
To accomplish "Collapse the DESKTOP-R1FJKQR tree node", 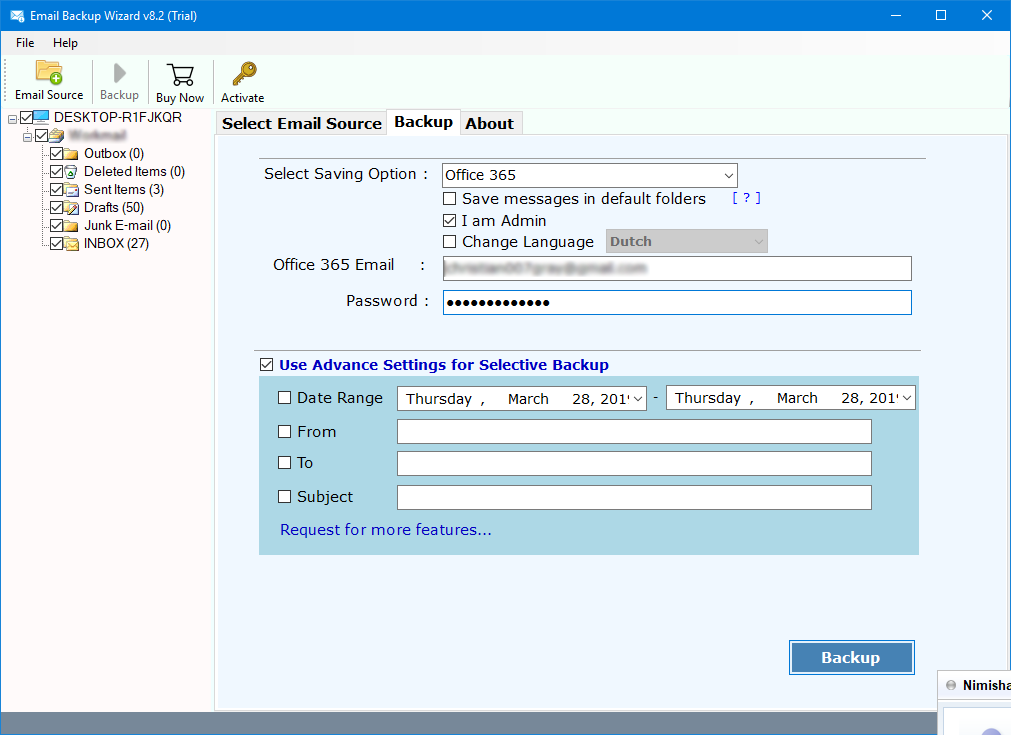I will coord(12,119).
